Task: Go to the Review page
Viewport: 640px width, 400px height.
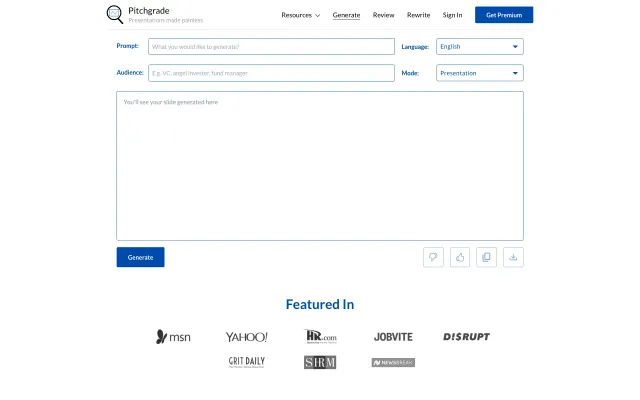Action: 383,15
